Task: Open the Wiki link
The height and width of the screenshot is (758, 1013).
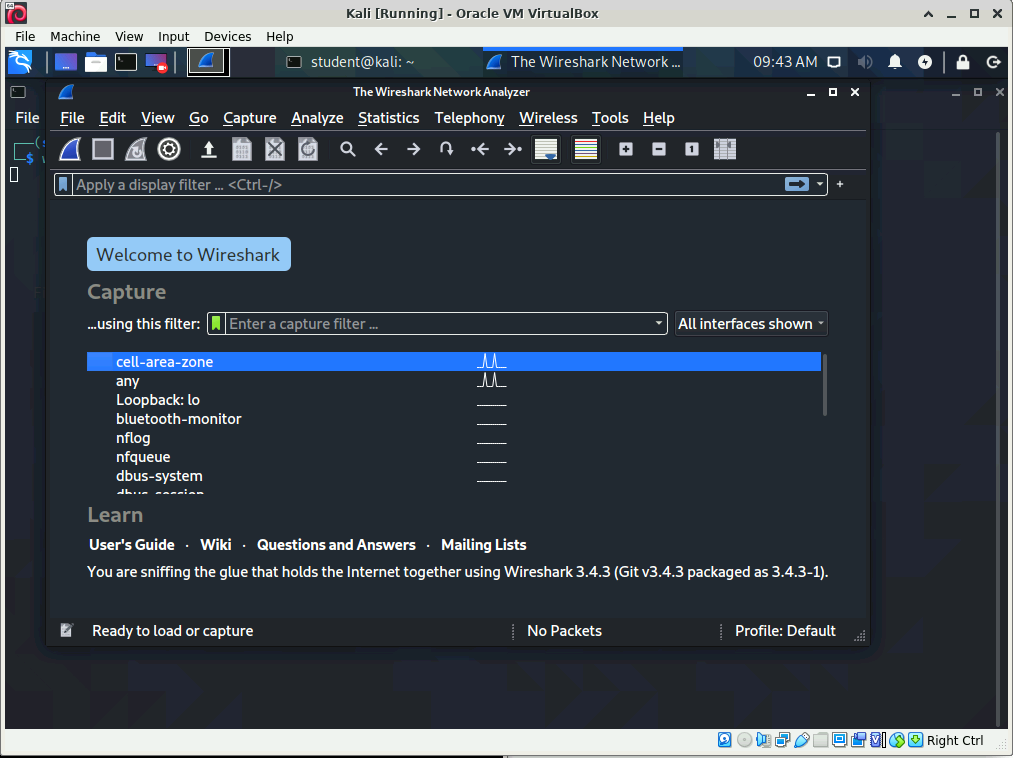Action: tap(216, 545)
